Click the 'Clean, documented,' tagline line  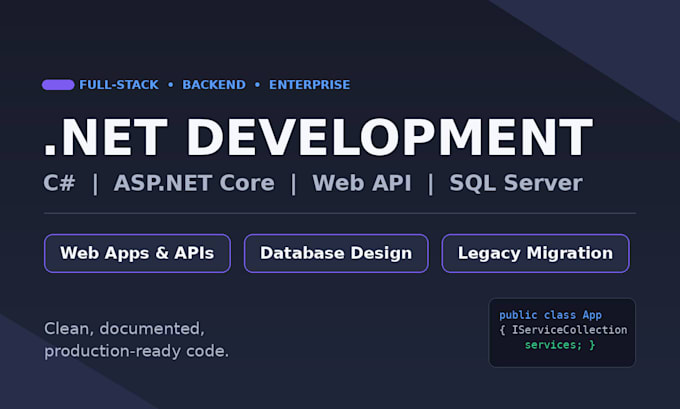tap(124, 329)
